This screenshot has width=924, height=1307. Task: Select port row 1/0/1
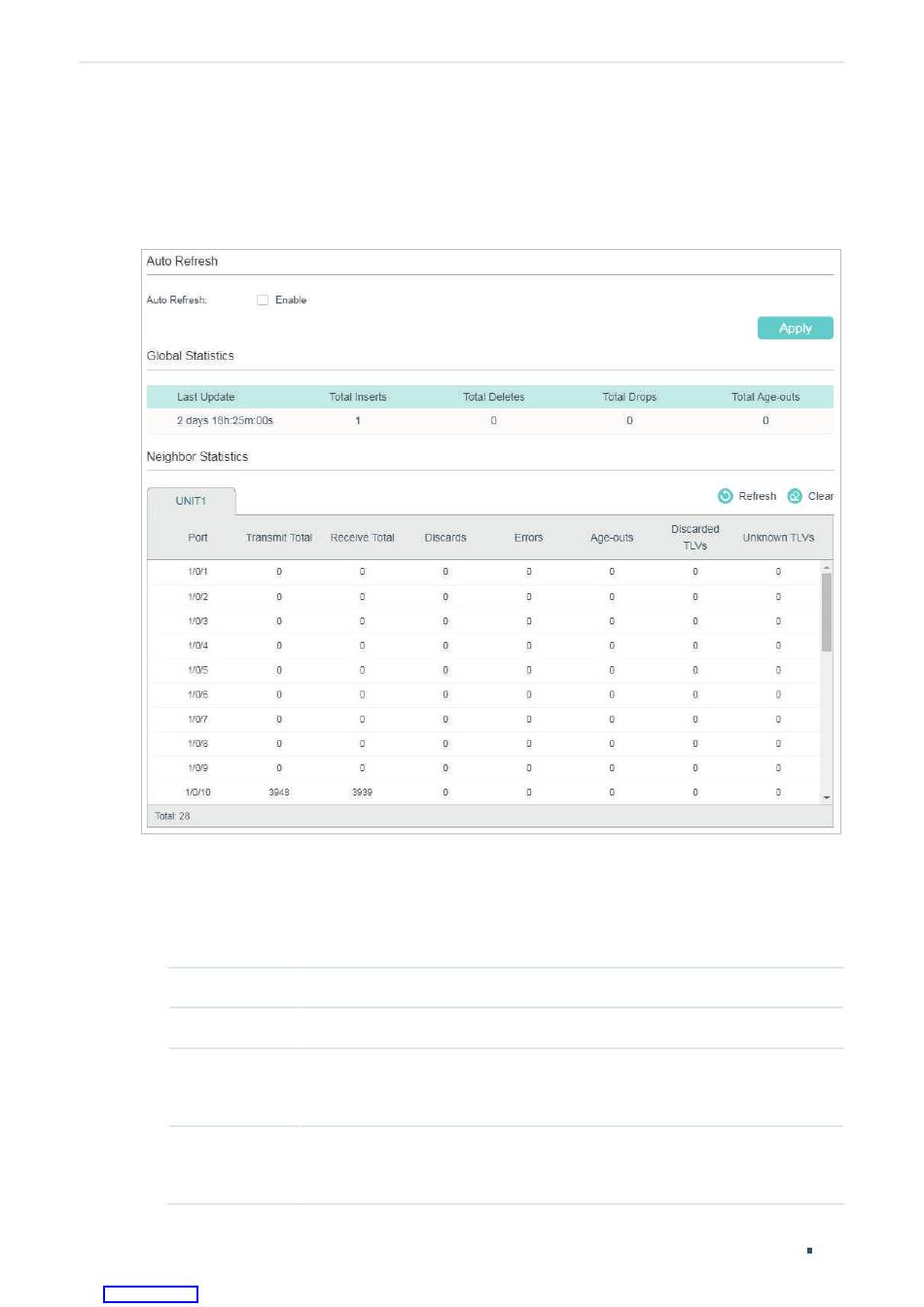coord(484,572)
